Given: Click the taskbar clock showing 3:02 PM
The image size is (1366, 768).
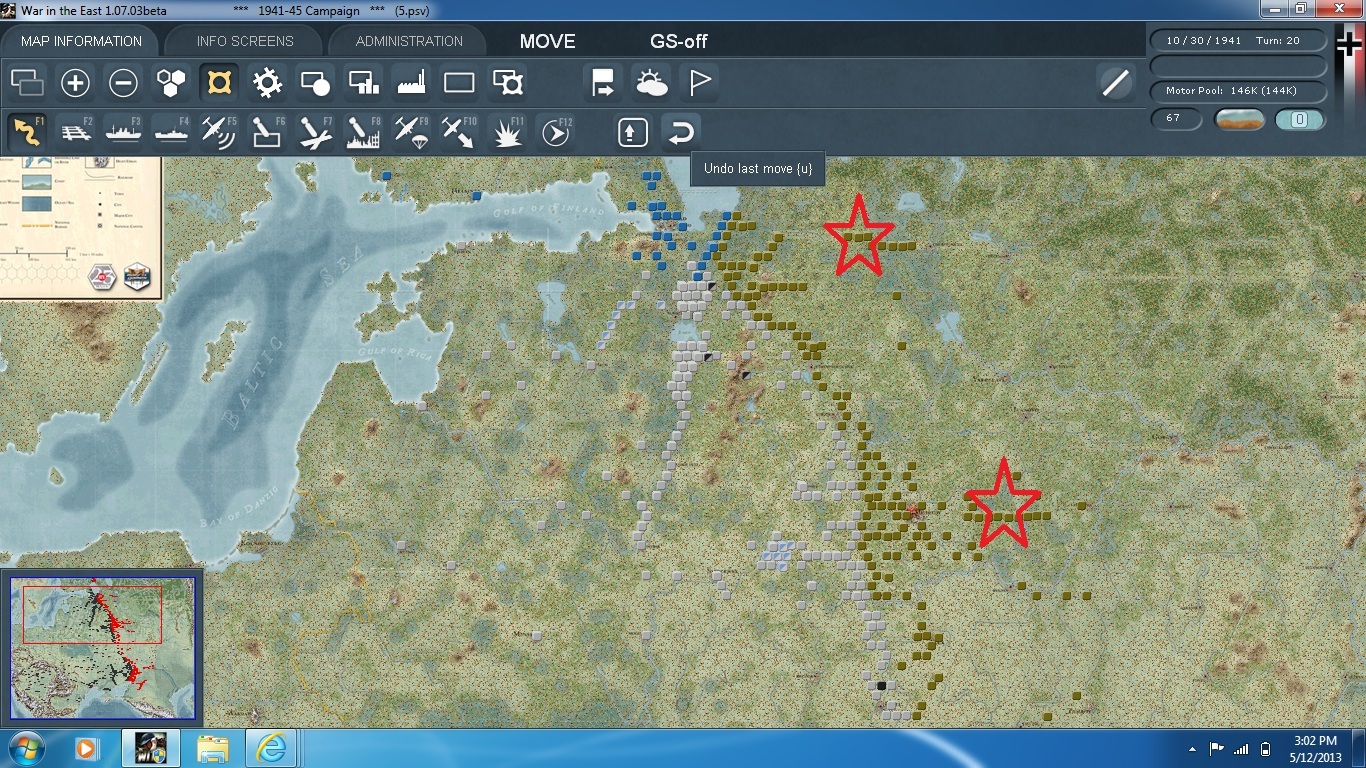Looking at the screenshot, I should 1314,748.
